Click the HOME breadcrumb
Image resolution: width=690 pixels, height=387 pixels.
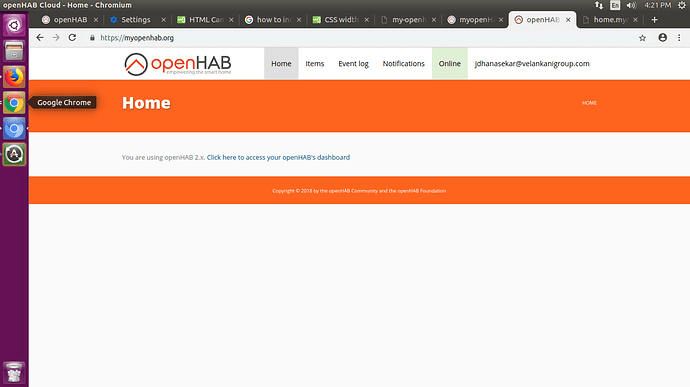coord(589,103)
